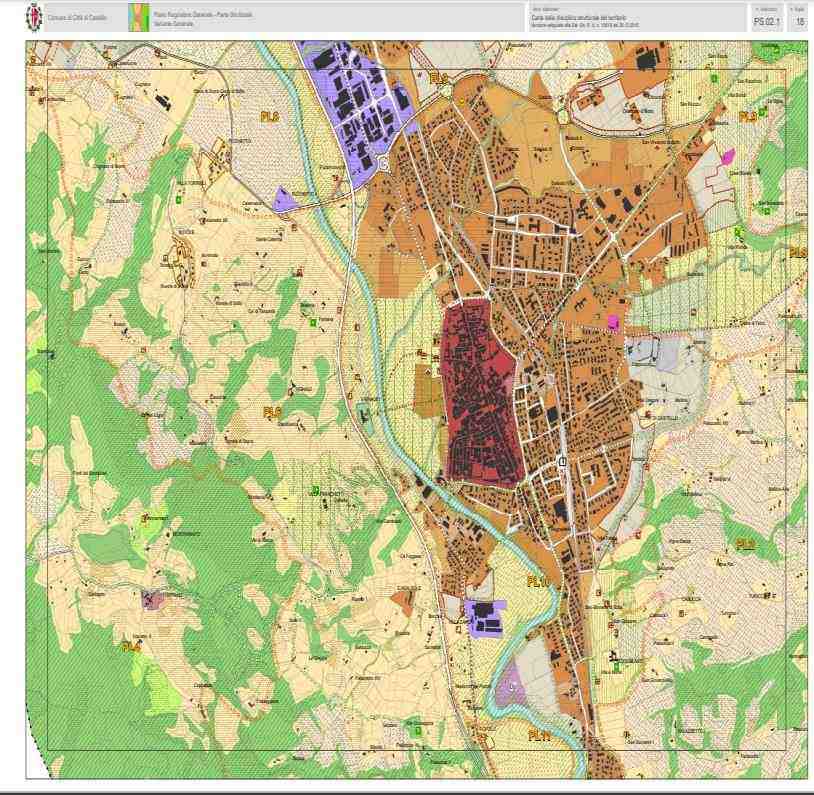Click the PL2 label on the eastern side

[745, 544]
